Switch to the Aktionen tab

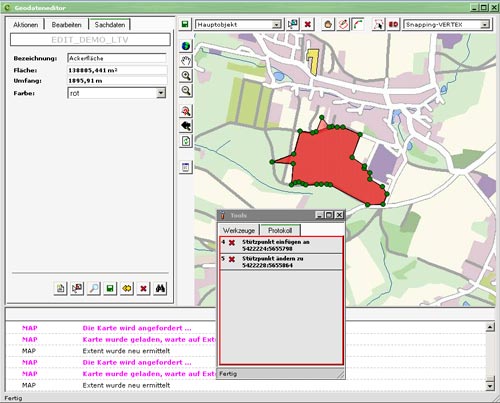click(26, 25)
